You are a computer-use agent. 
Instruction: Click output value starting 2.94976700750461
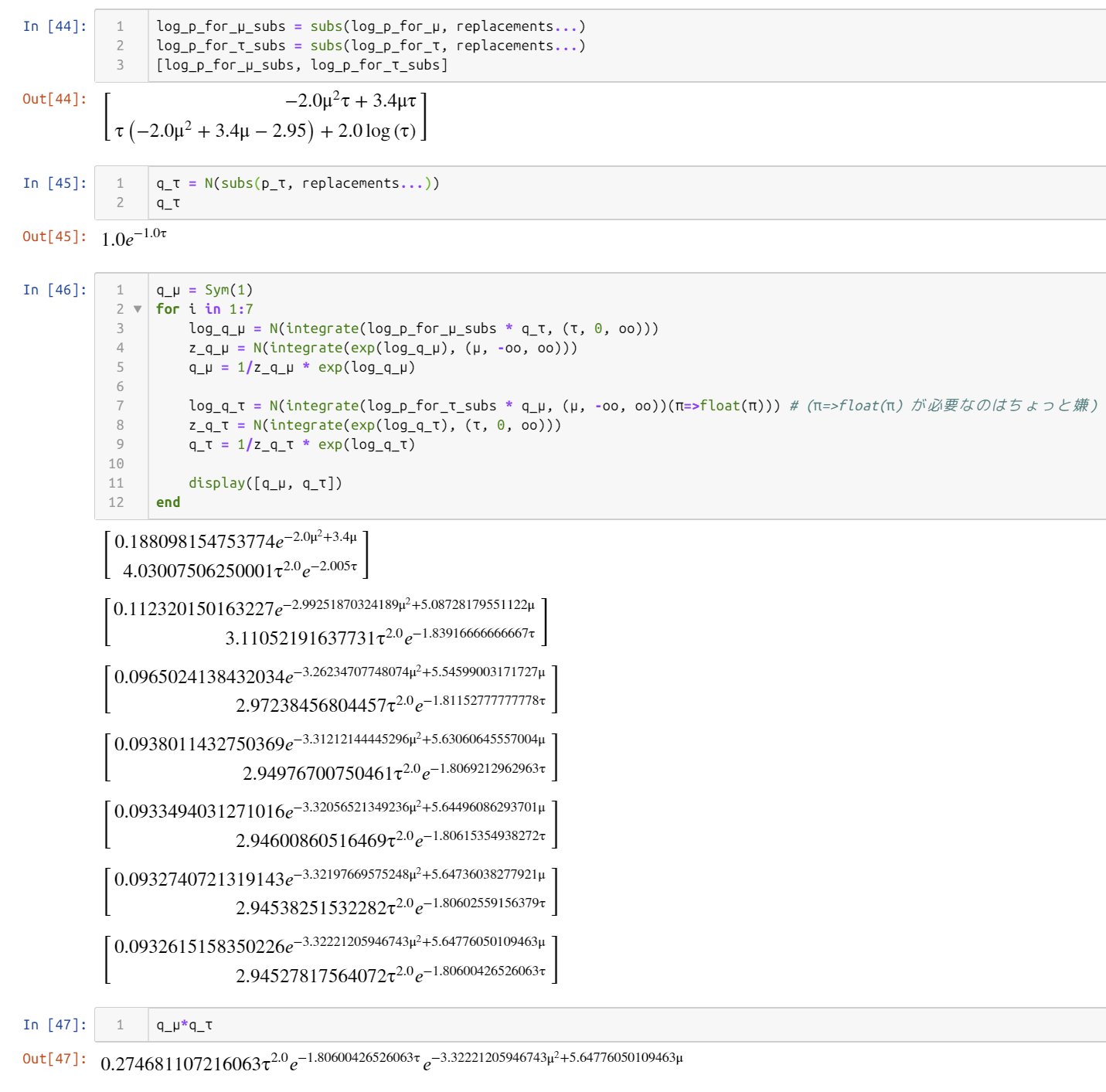(x=394, y=772)
